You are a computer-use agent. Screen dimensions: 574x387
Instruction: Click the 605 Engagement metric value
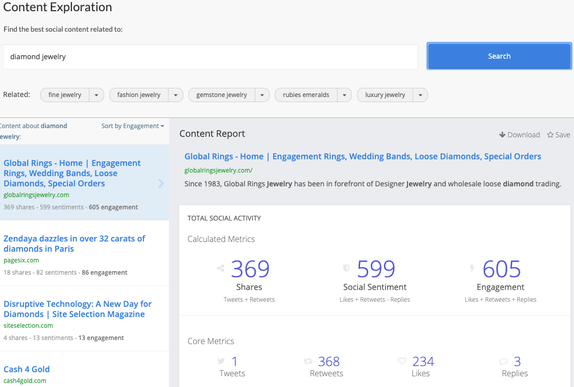[x=502, y=269]
